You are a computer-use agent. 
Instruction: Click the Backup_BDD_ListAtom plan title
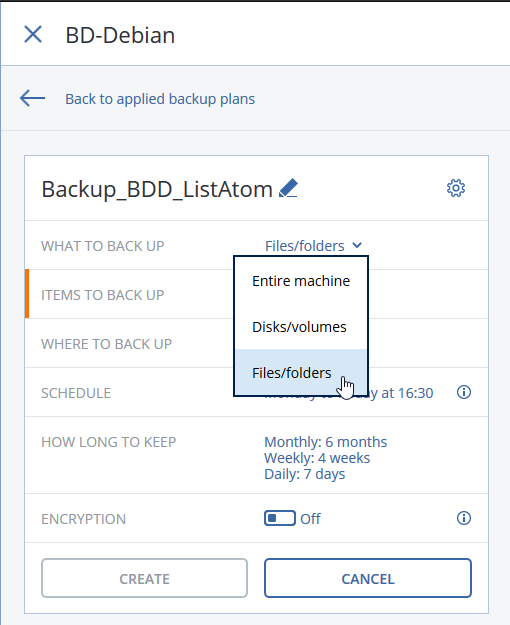157,189
